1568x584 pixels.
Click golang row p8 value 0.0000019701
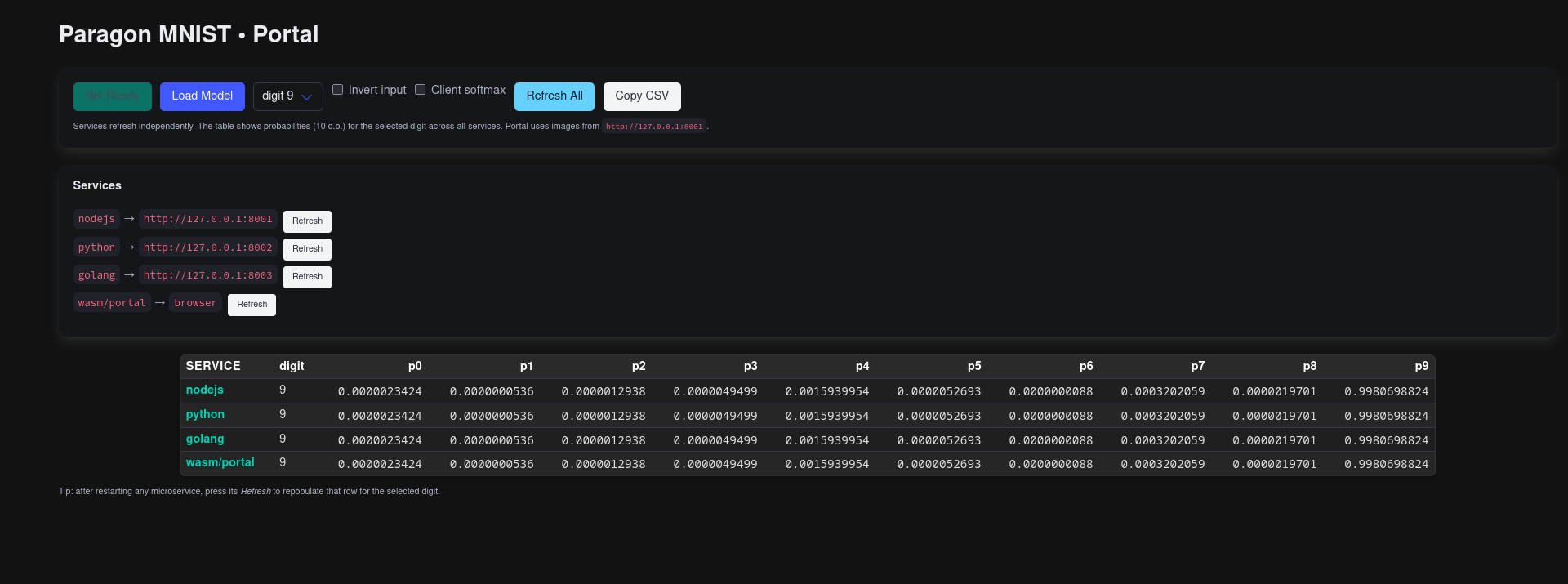pyautogui.click(x=1275, y=440)
